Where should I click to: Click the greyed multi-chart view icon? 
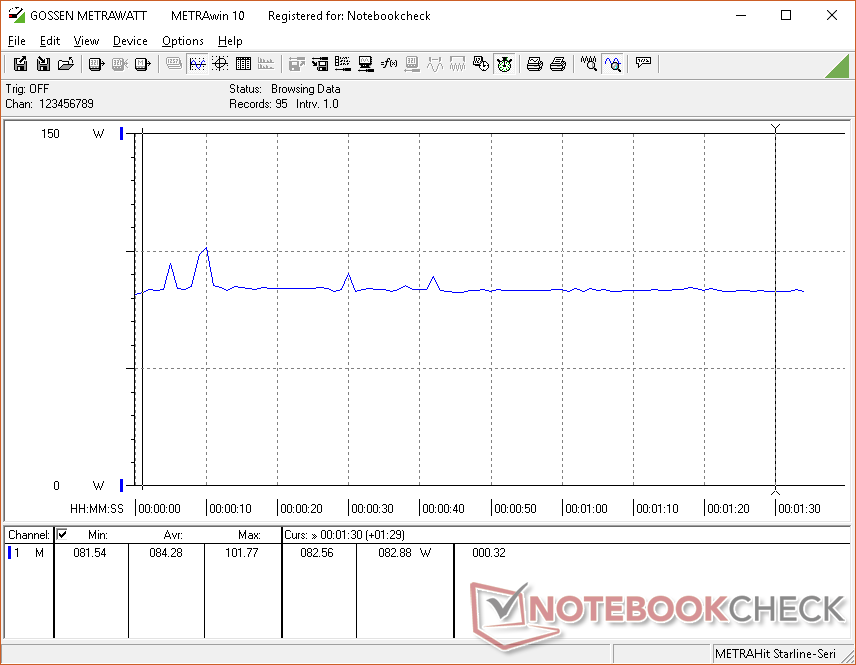click(266, 64)
